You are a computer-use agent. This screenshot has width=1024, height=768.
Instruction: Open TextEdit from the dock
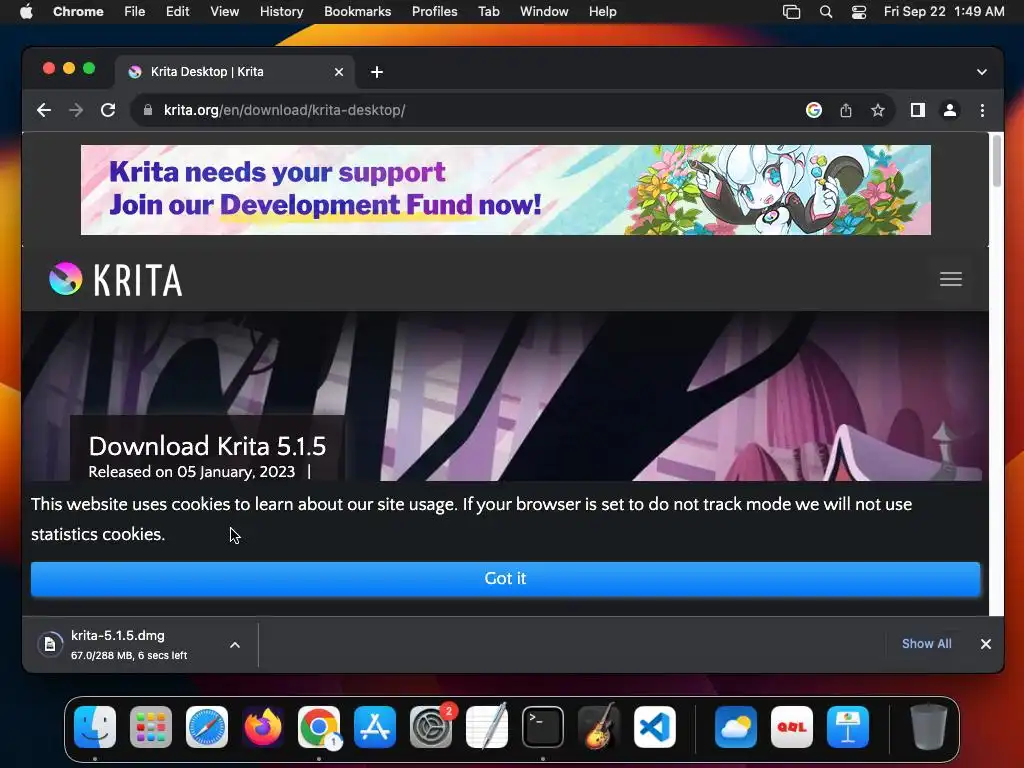[487, 727]
